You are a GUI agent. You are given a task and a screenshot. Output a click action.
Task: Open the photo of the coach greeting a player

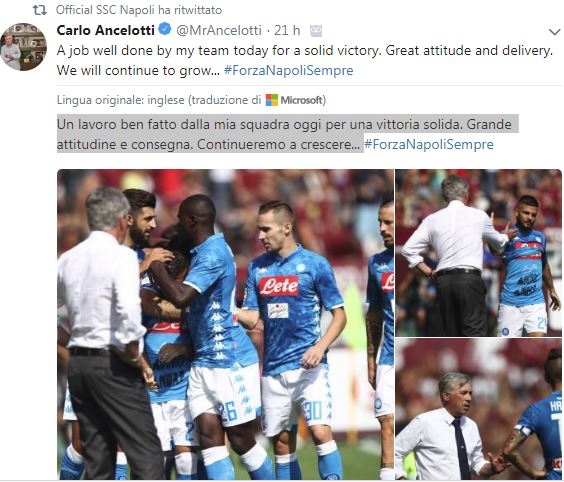478,253
